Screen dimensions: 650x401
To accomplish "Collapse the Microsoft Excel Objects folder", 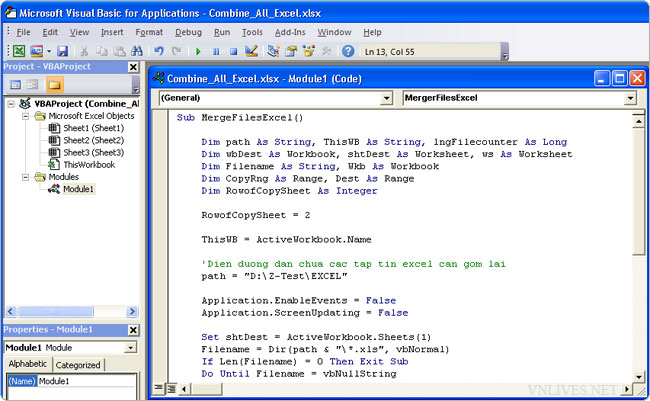I will point(26,116).
